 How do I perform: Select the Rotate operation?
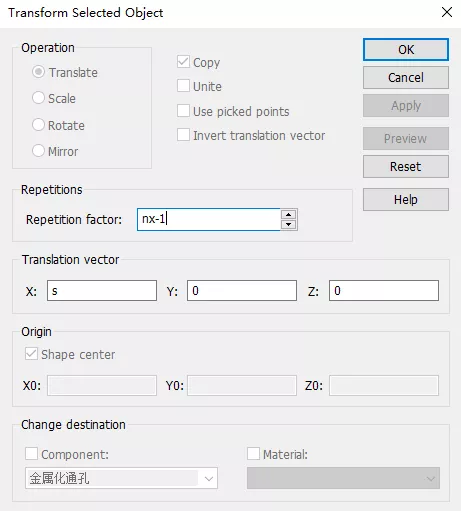tap(38, 125)
